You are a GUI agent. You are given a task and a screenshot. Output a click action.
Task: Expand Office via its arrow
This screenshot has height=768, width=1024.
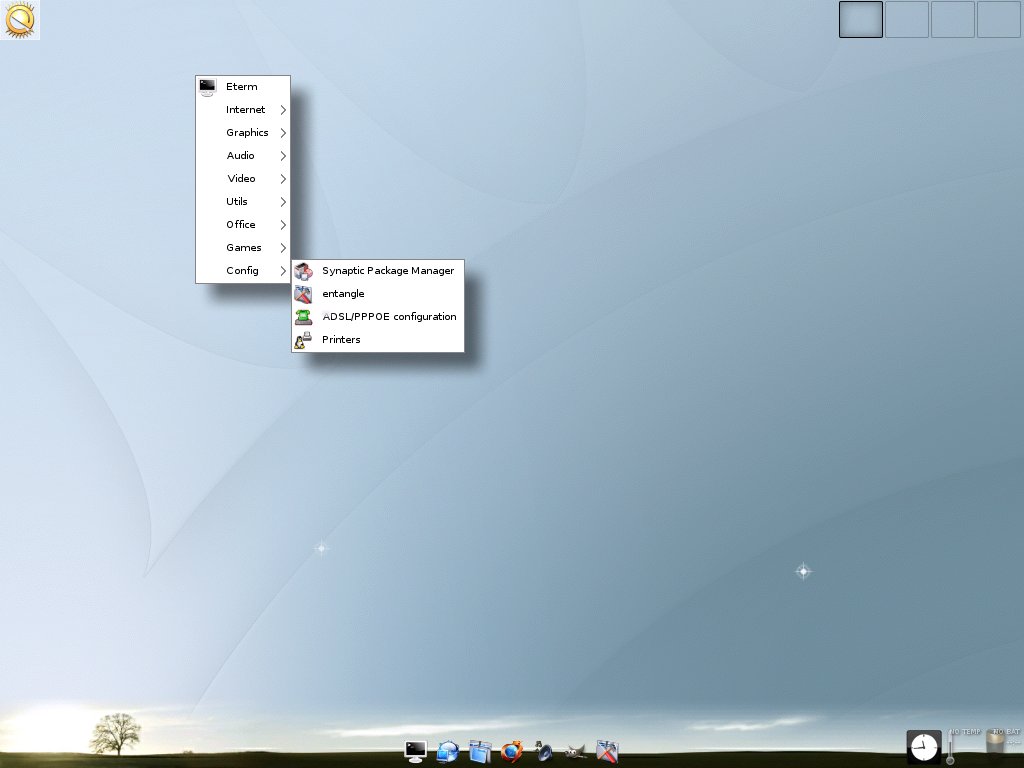[283, 225]
